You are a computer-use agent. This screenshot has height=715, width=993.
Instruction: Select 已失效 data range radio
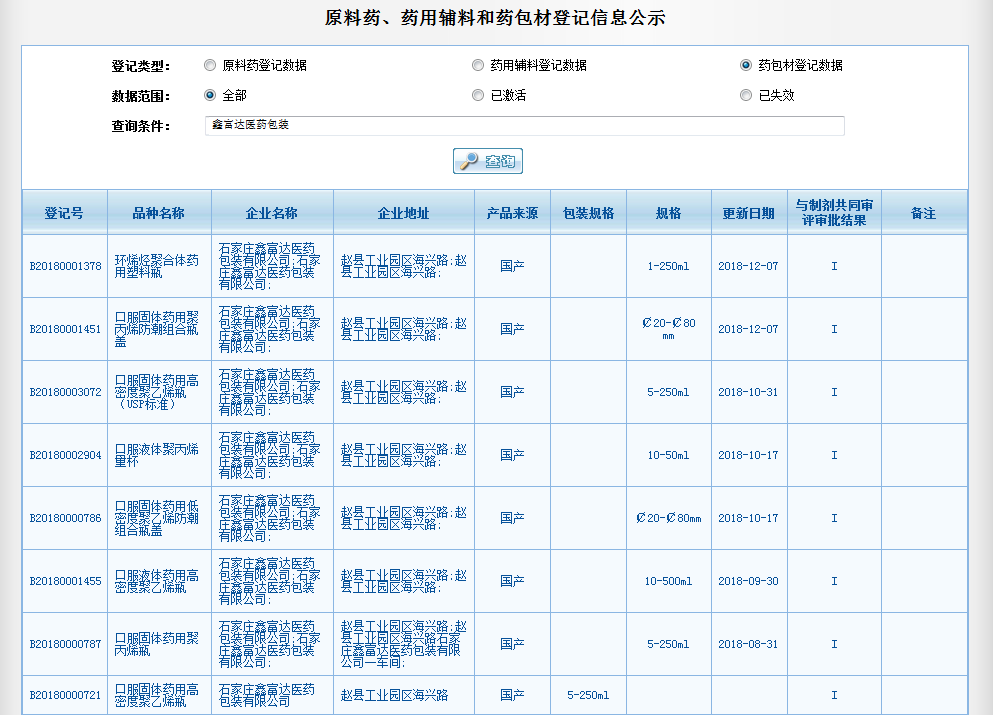[746, 96]
